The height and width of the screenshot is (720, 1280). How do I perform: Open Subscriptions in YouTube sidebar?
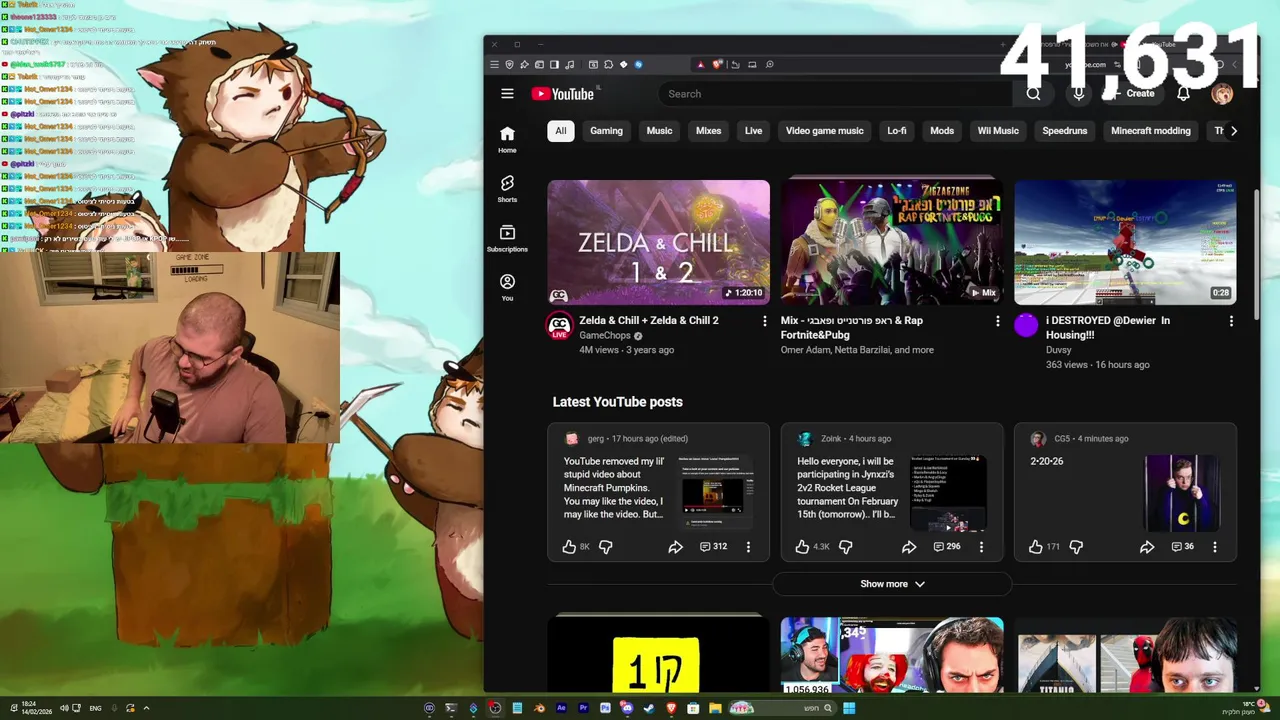tap(507, 238)
